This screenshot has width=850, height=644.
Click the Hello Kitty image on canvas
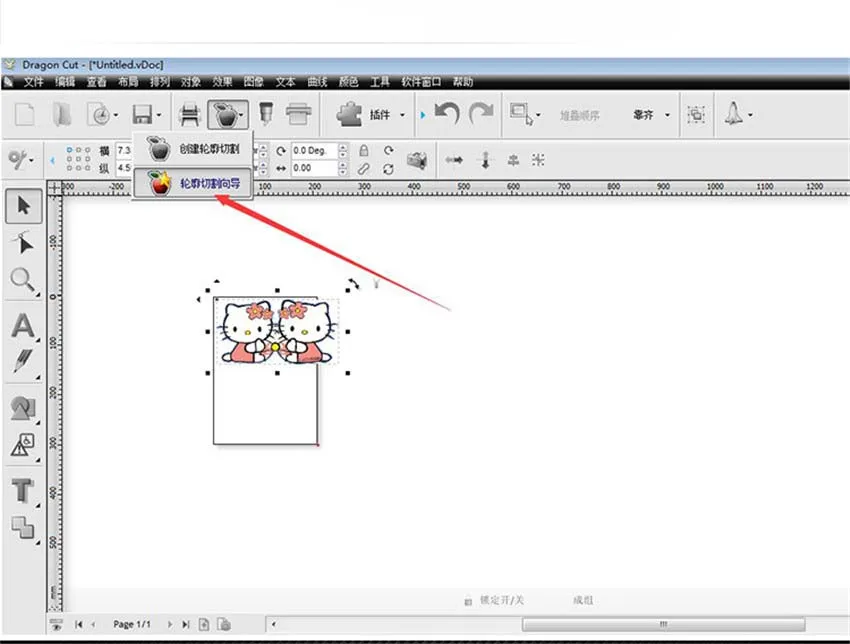tap(277, 331)
